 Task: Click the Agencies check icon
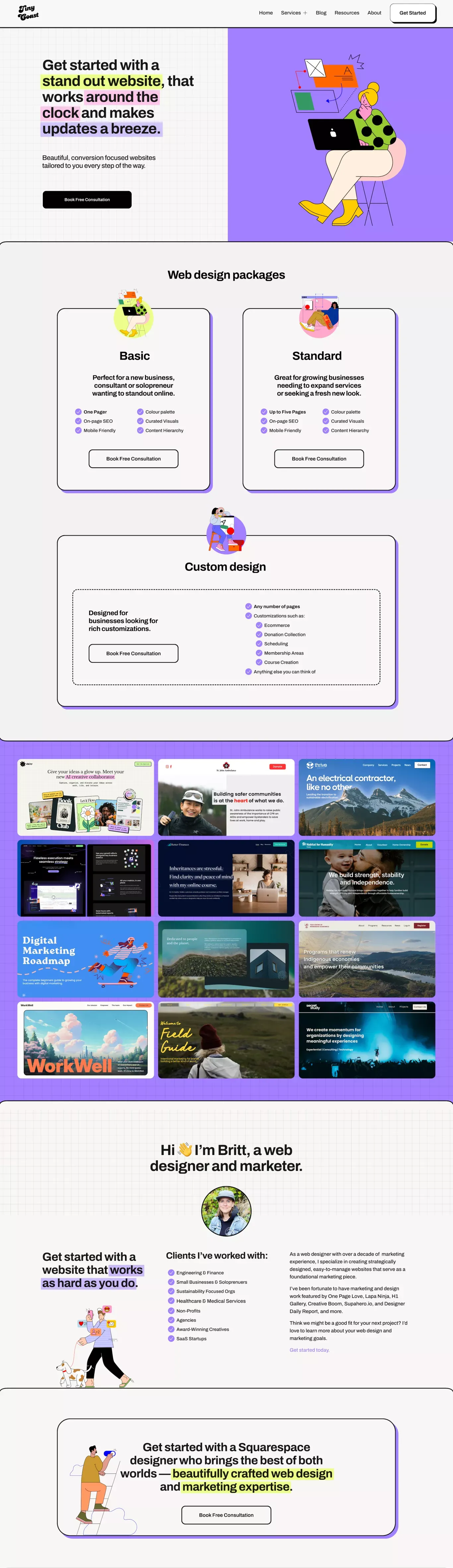pos(171,1320)
